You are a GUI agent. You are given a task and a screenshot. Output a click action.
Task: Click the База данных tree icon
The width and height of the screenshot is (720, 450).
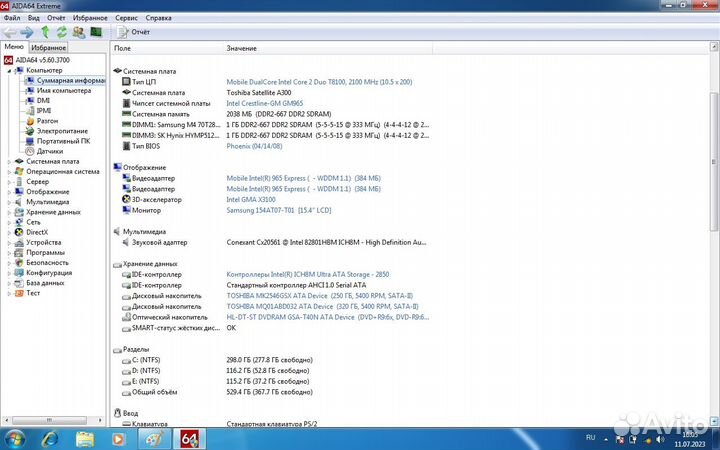[19, 283]
